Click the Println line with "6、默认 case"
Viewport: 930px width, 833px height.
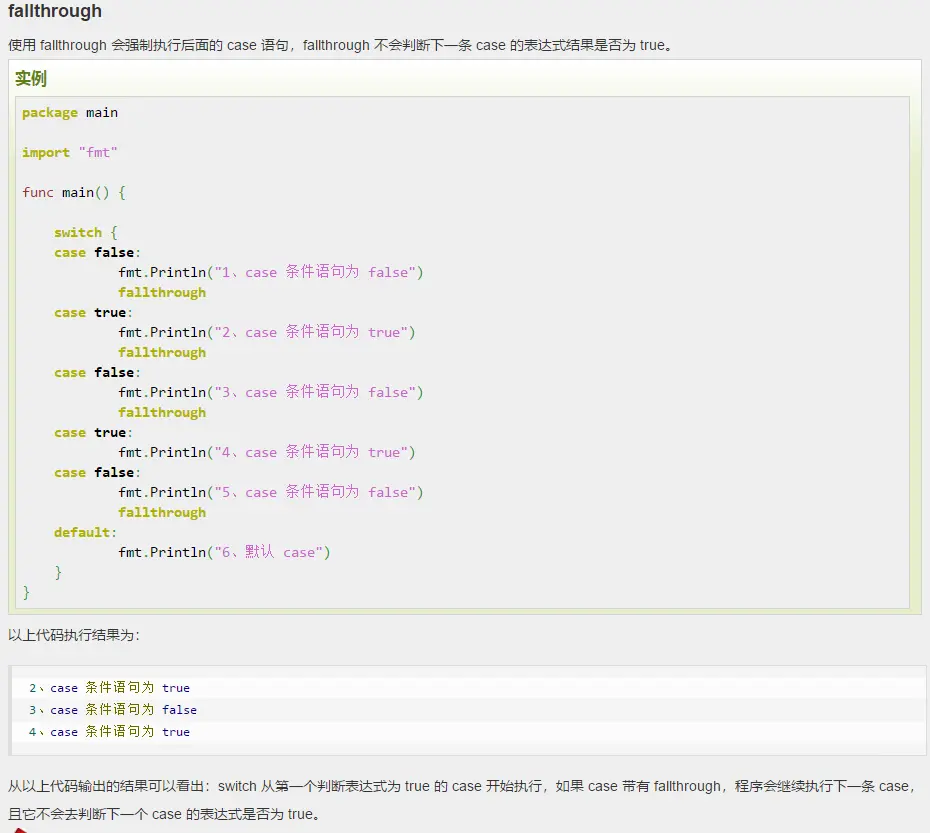click(224, 552)
